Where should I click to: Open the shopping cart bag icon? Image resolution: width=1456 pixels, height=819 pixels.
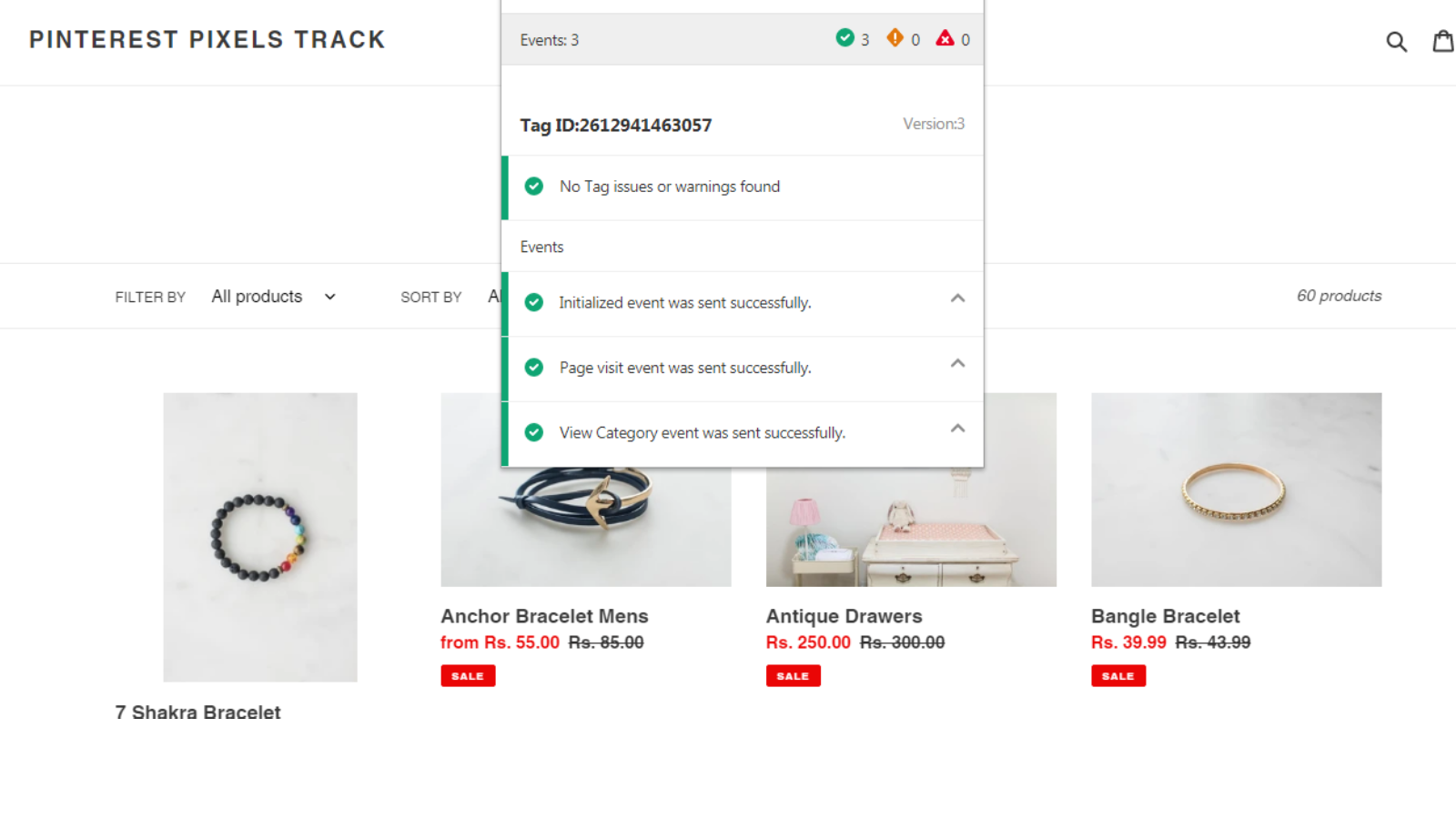[x=1442, y=41]
